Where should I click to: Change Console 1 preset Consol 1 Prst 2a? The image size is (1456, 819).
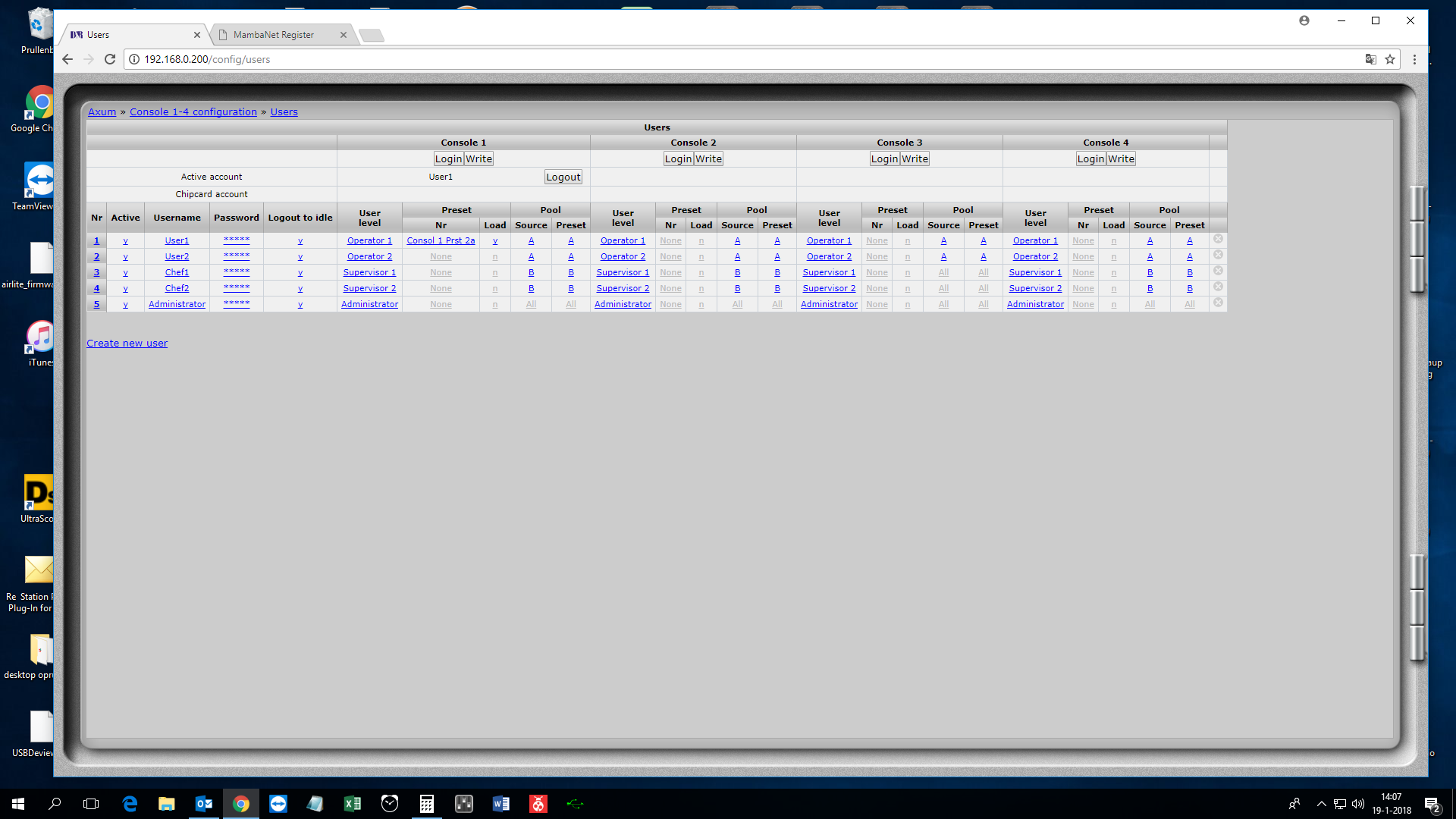441,241
